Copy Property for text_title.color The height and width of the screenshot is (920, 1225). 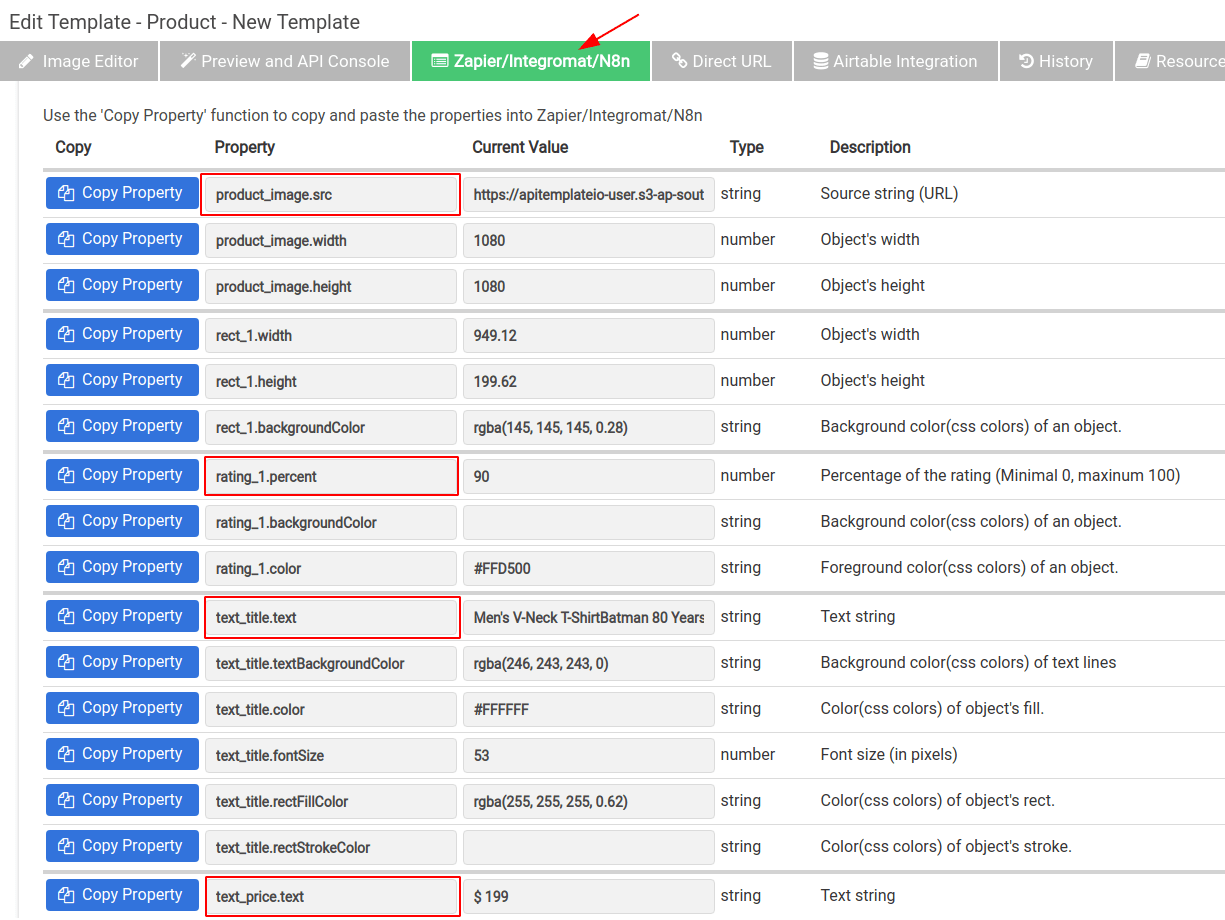click(122, 708)
